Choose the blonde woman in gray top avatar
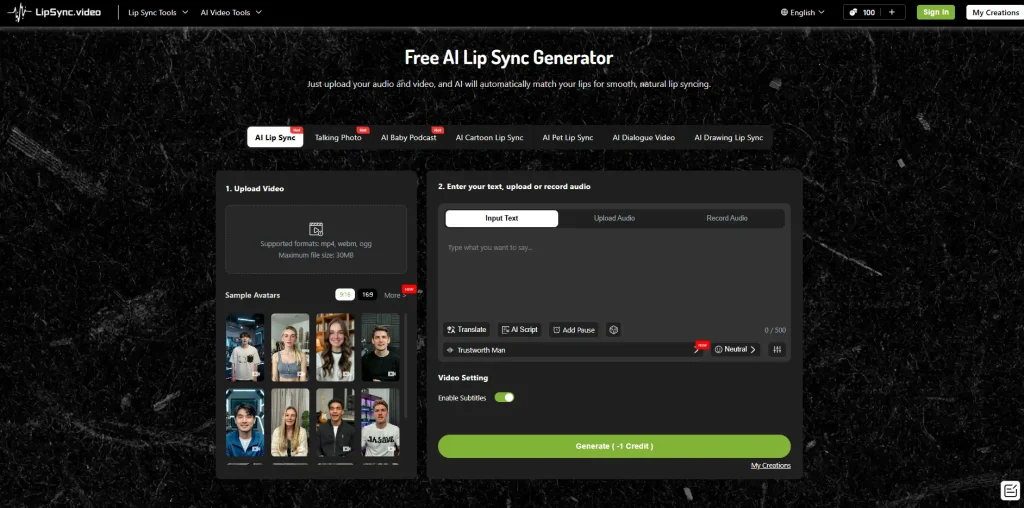The height and width of the screenshot is (508, 1024). [x=290, y=347]
